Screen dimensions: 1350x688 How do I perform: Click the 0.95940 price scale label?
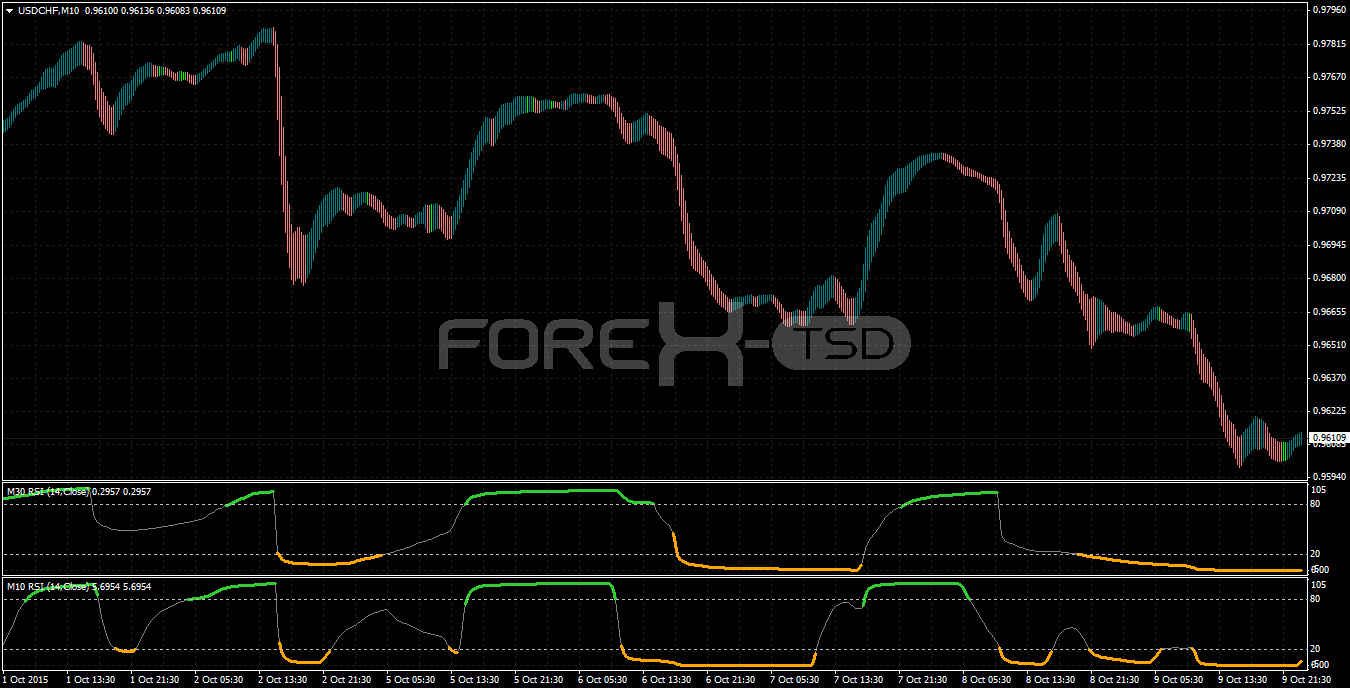pos(1328,477)
